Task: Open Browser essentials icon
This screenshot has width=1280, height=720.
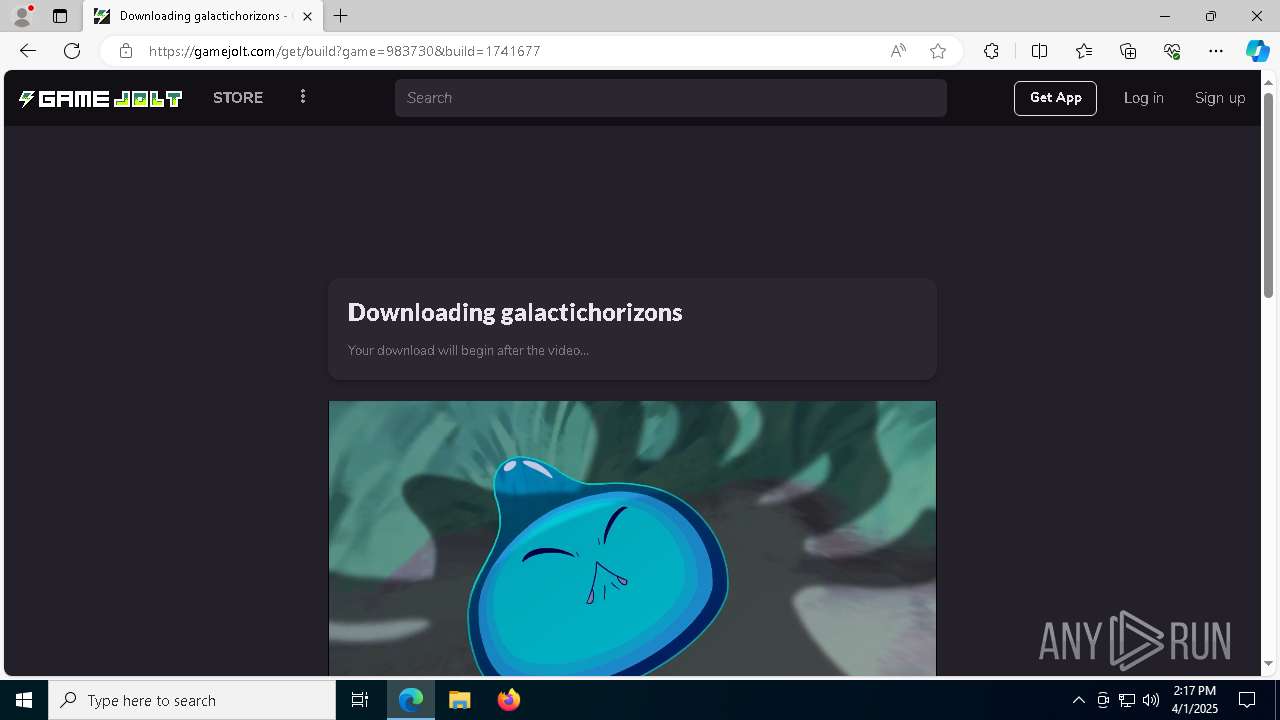Action: (1172, 51)
